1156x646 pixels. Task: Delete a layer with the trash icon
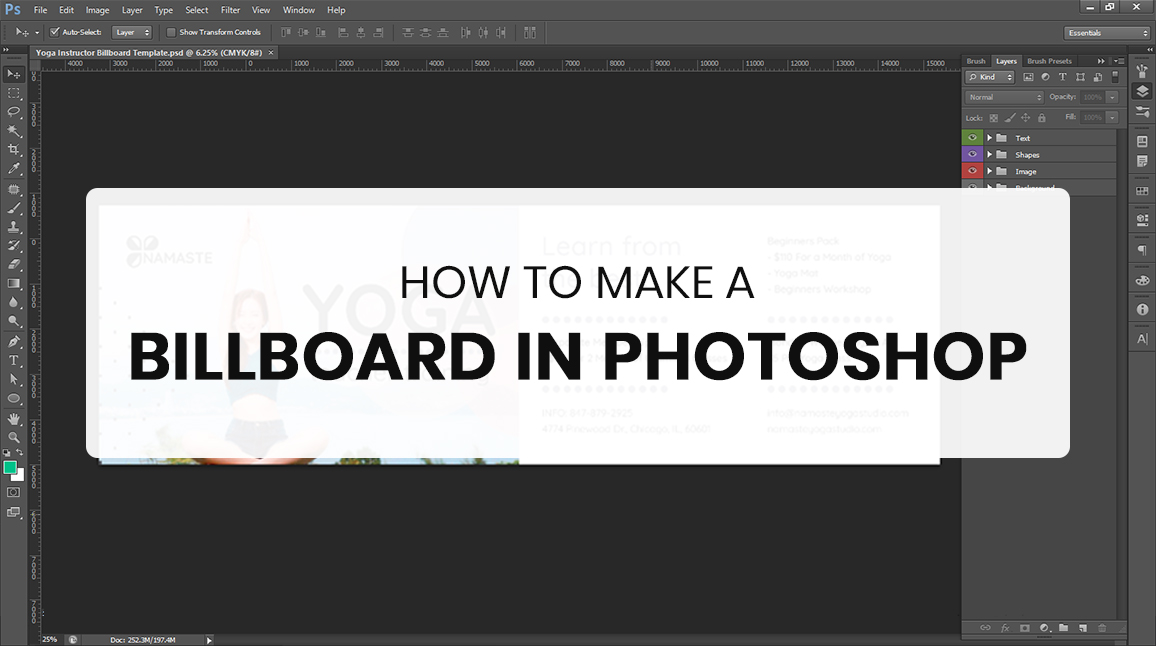click(1103, 628)
